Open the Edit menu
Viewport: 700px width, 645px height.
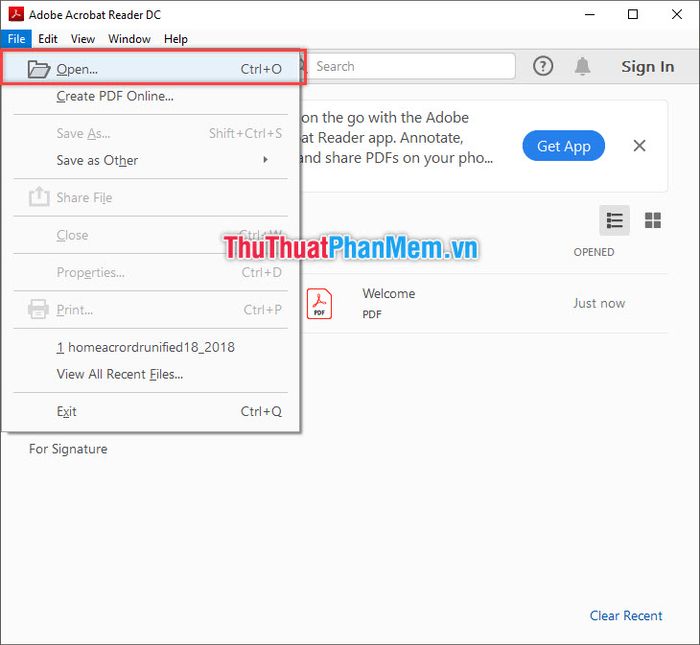(48, 39)
